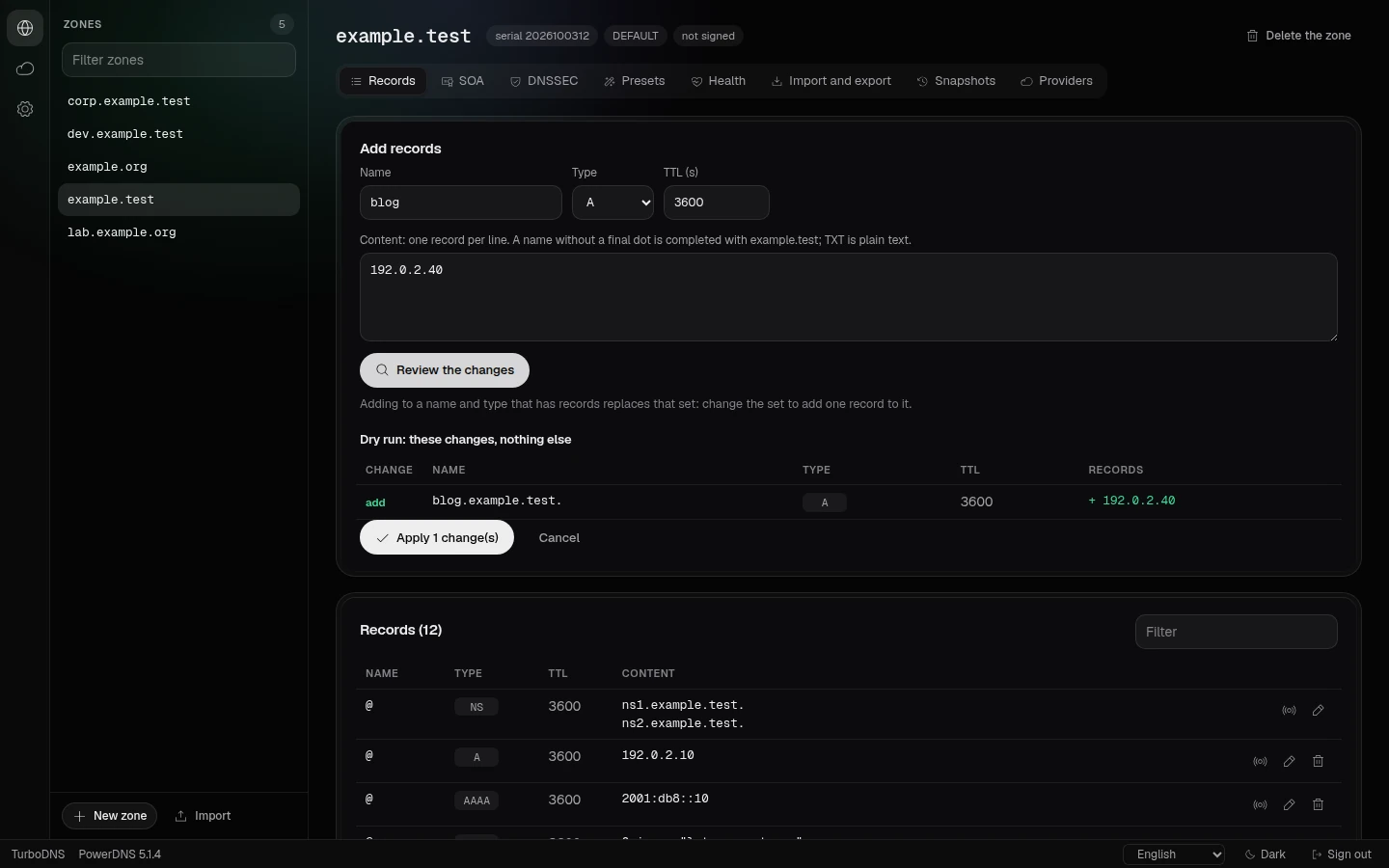1389x868 pixels.
Task: Switch to the Snapshots tab
Action: [955, 81]
